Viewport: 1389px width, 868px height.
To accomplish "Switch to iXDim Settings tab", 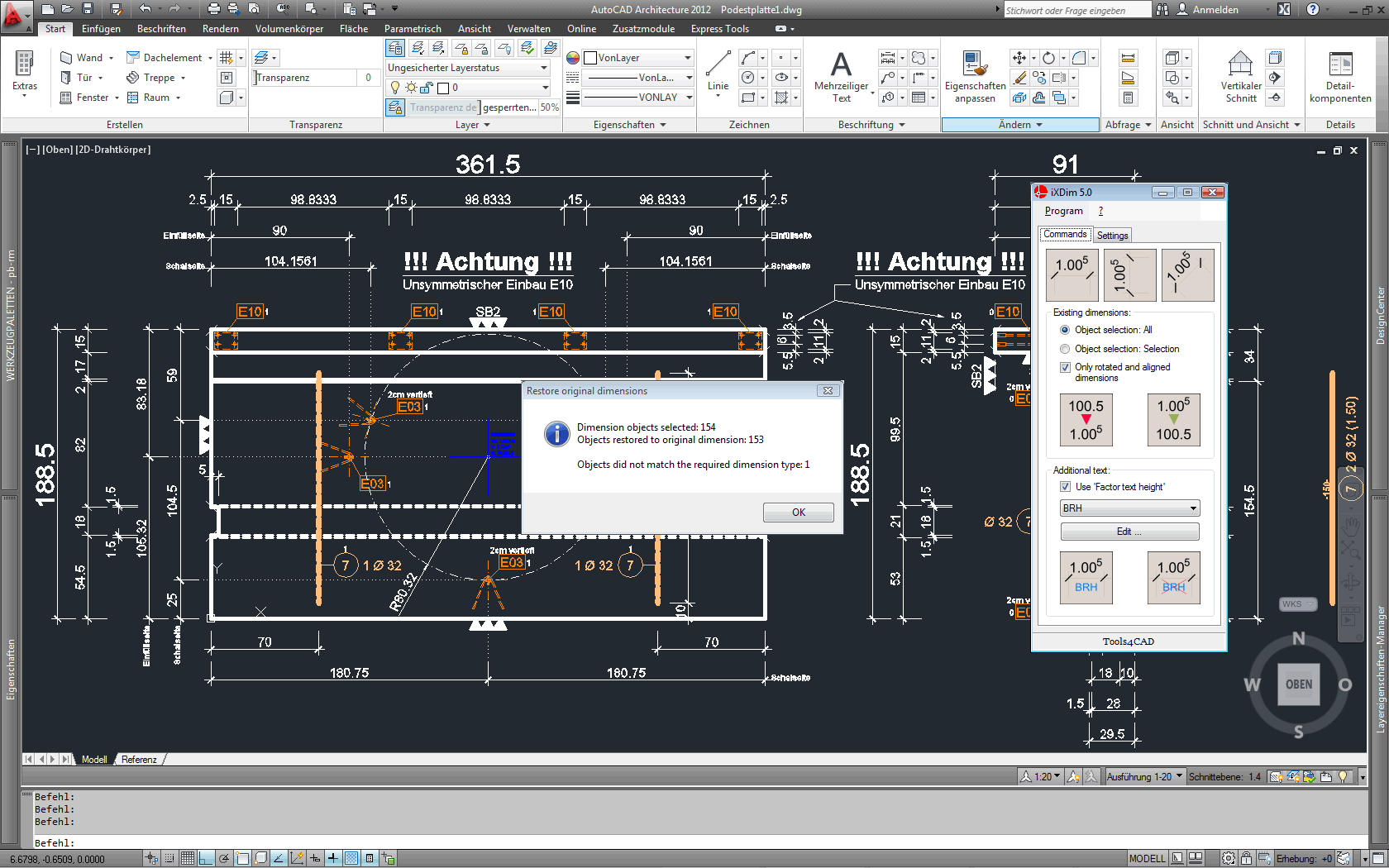I will pos(1112,236).
